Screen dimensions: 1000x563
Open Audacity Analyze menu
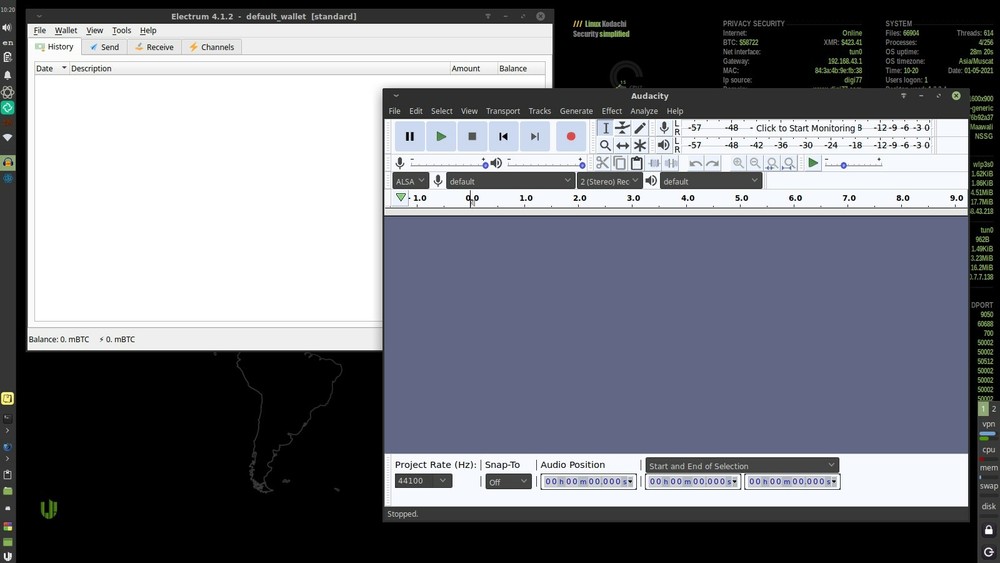tap(643, 111)
